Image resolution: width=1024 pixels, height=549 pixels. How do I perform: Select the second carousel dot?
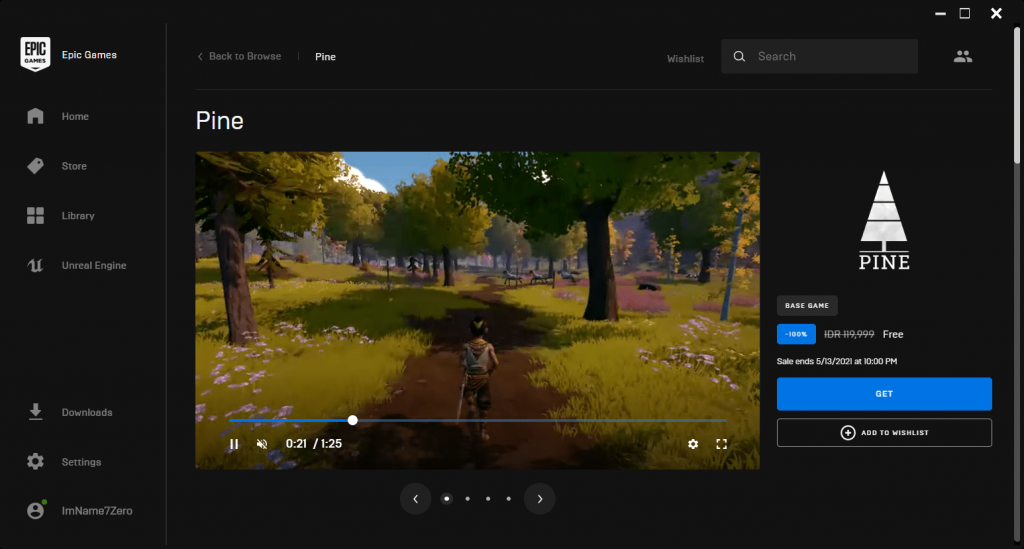(x=468, y=499)
